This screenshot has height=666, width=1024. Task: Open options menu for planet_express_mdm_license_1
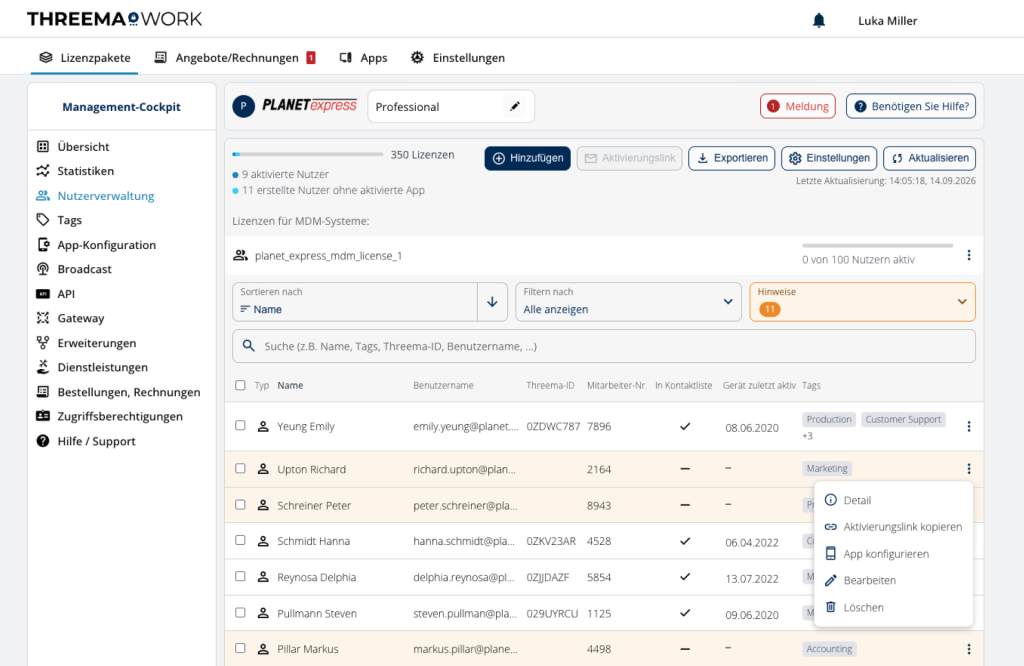(968, 255)
